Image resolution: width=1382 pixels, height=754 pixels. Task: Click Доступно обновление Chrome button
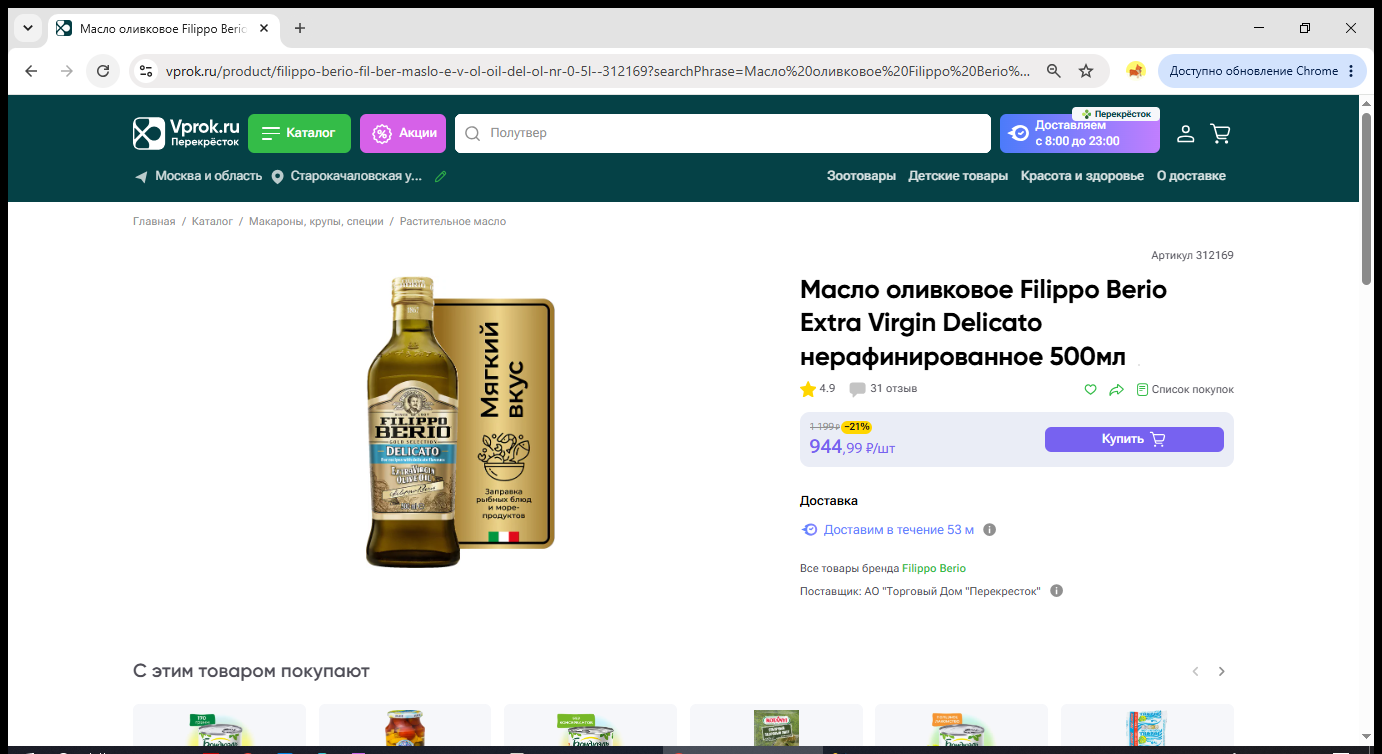pyautogui.click(x=1254, y=71)
